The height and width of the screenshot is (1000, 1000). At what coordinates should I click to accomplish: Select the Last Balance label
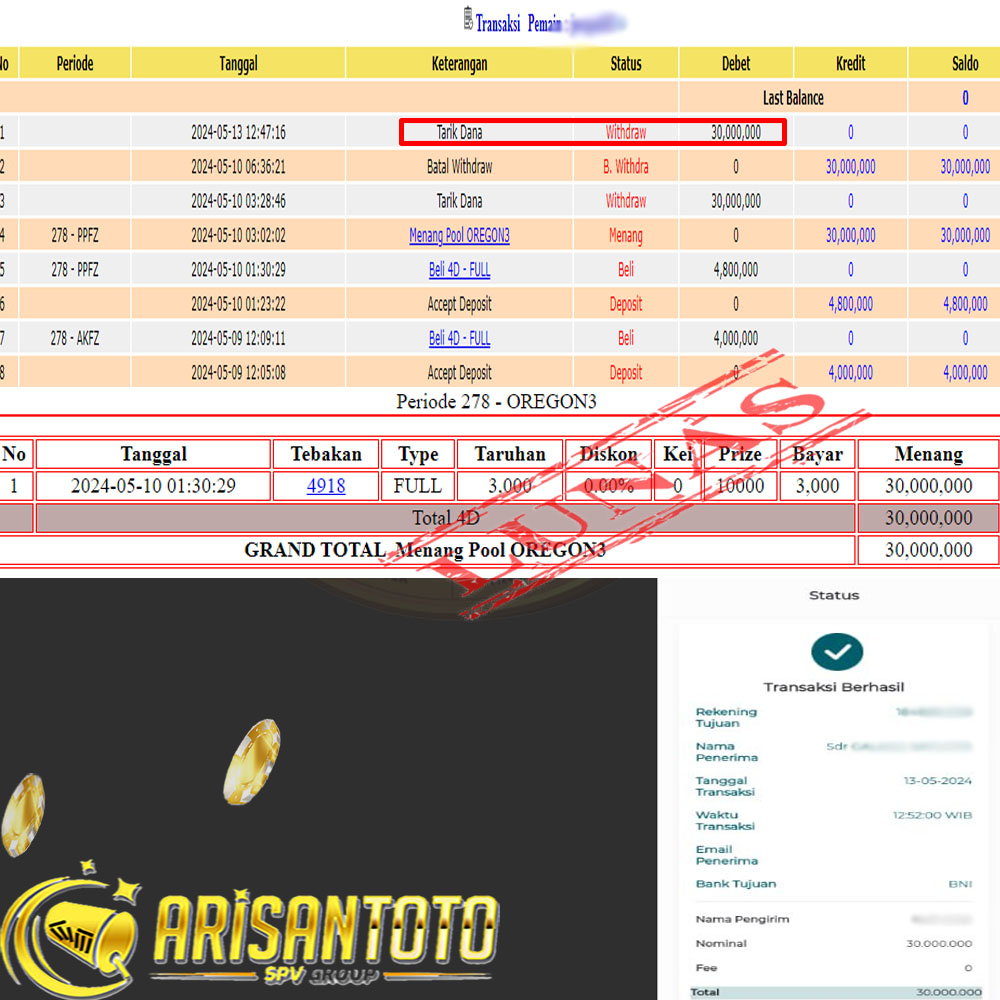coord(793,98)
